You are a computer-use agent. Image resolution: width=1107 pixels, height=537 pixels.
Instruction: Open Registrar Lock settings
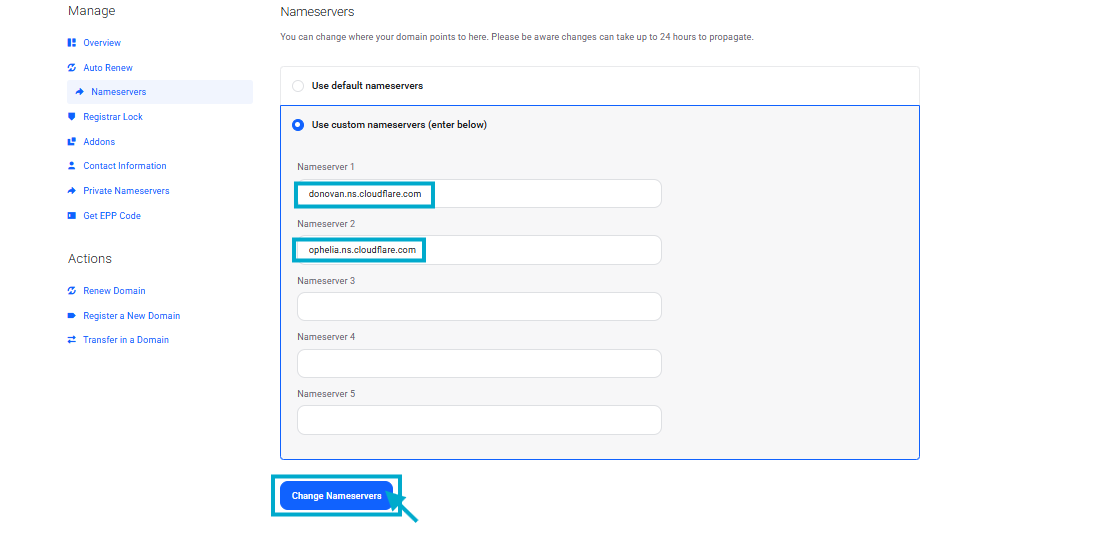[x=113, y=117]
